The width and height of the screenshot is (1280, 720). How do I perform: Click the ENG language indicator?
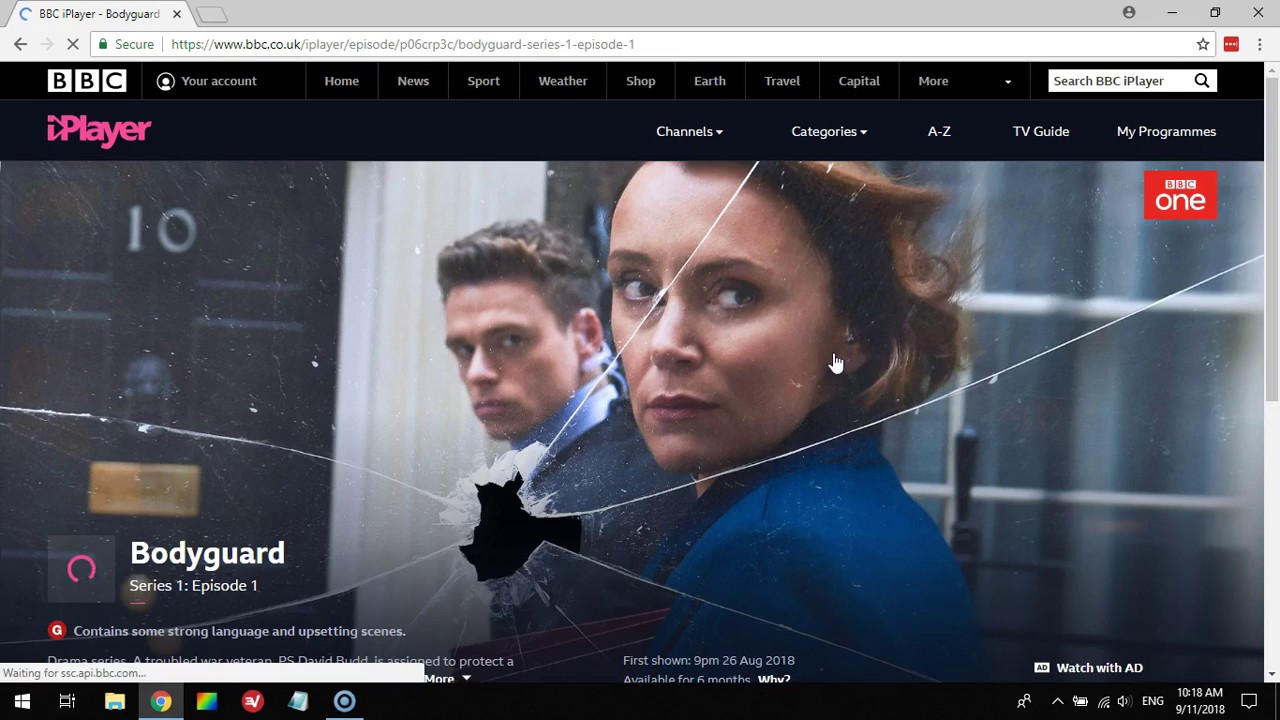pyautogui.click(x=1153, y=701)
